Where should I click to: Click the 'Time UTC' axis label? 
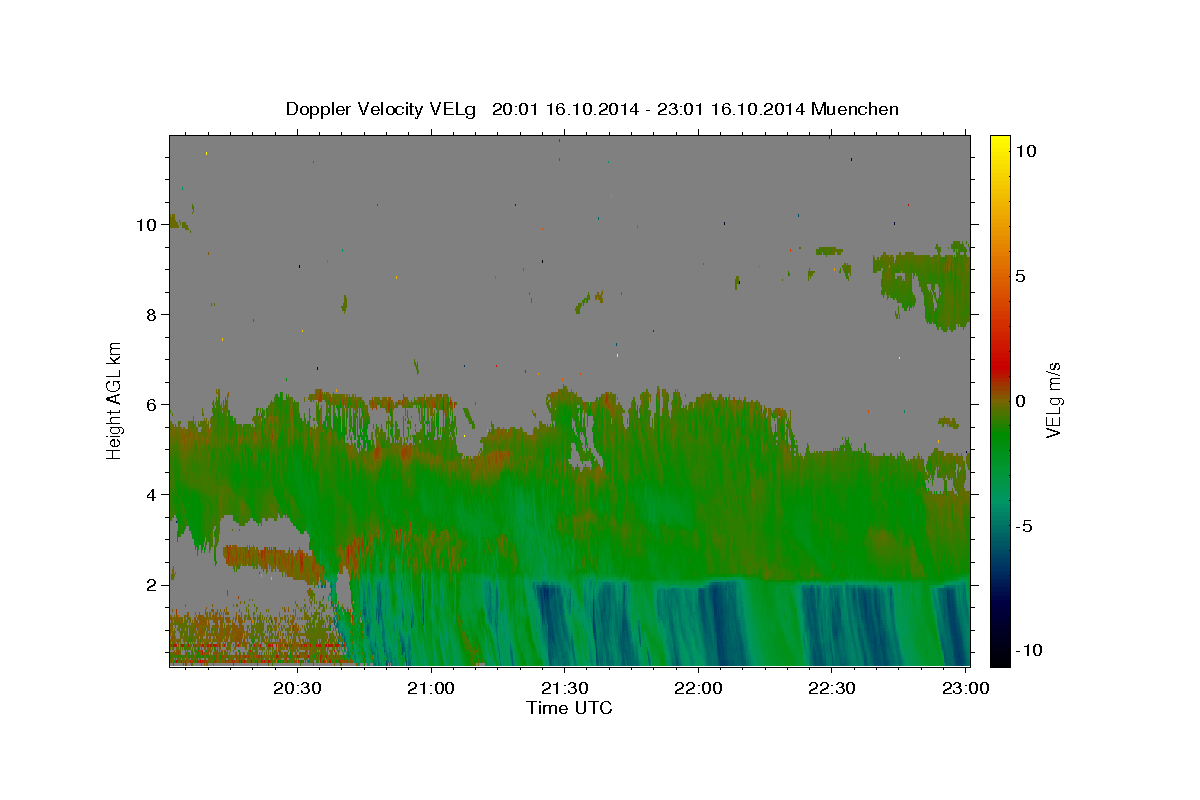point(569,709)
